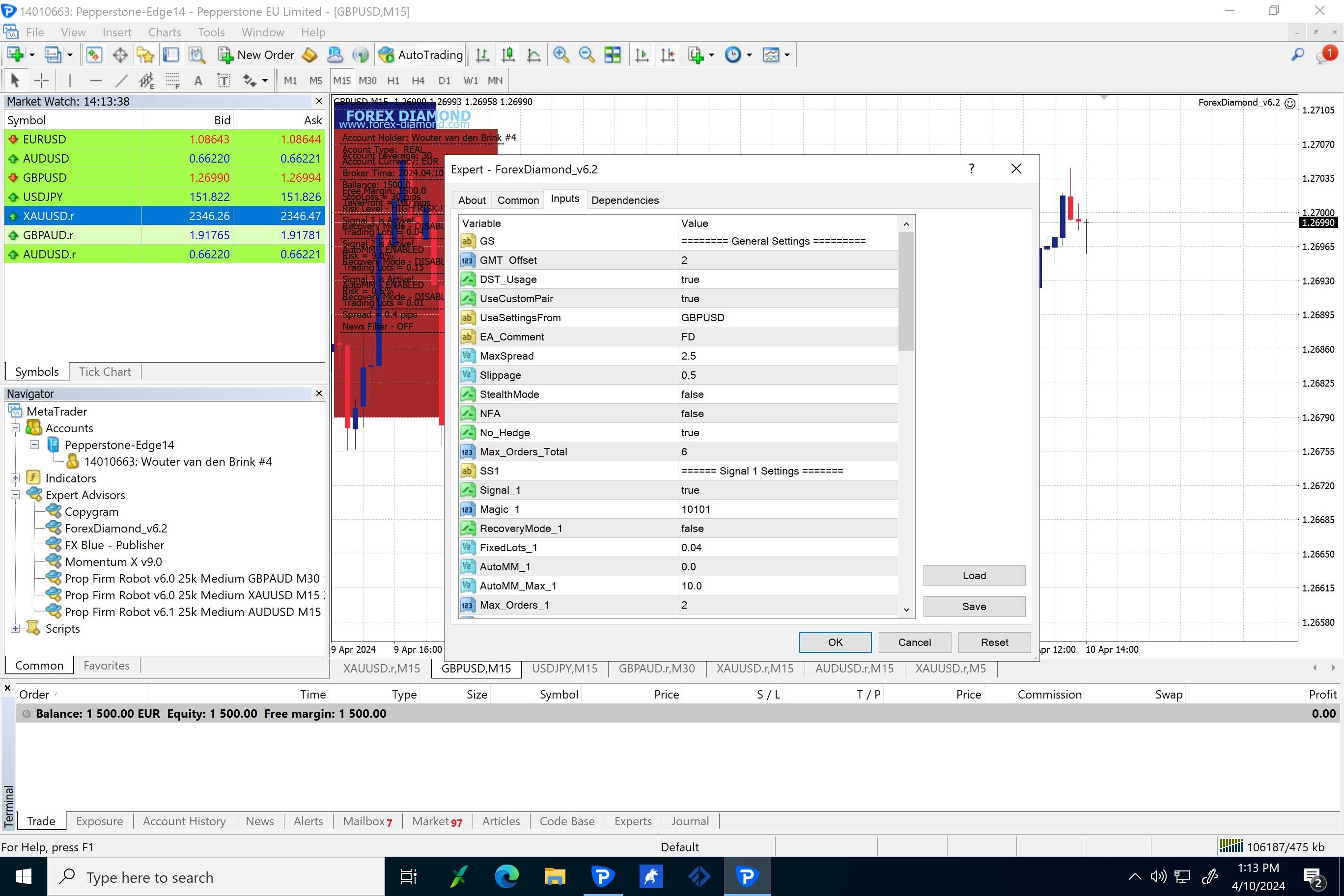1344x896 pixels.
Task: Open Microsoft Edge from the taskbar
Action: tap(507, 876)
